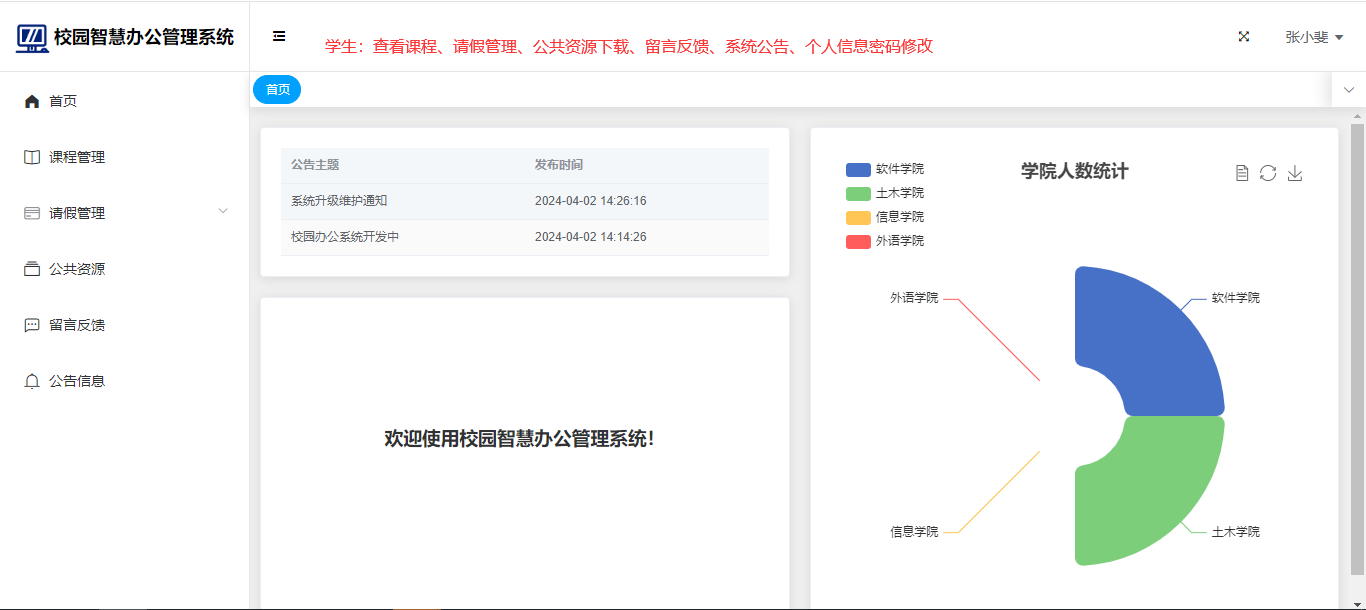Image resolution: width=1366 pixels, height=610 pixels.
Task: Open chart data view icon
Action: point(1242,173)
